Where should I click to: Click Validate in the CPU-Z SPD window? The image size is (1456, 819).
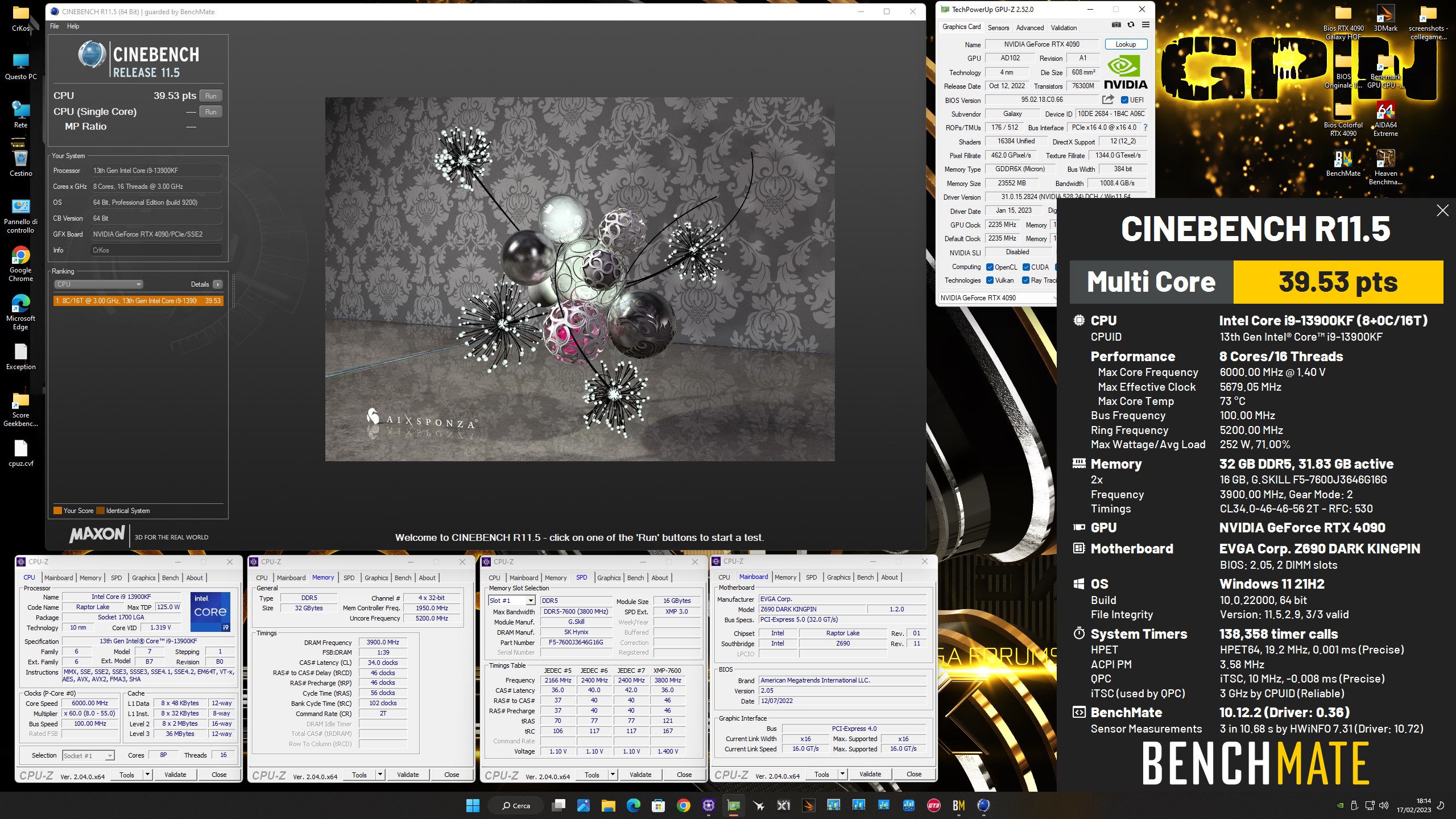click(640, 775)
